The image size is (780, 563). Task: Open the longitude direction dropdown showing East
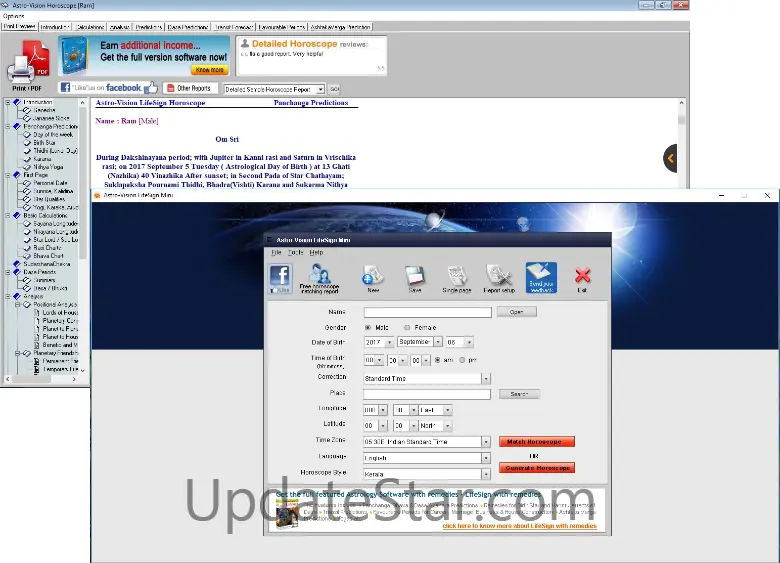pos(448,410)
